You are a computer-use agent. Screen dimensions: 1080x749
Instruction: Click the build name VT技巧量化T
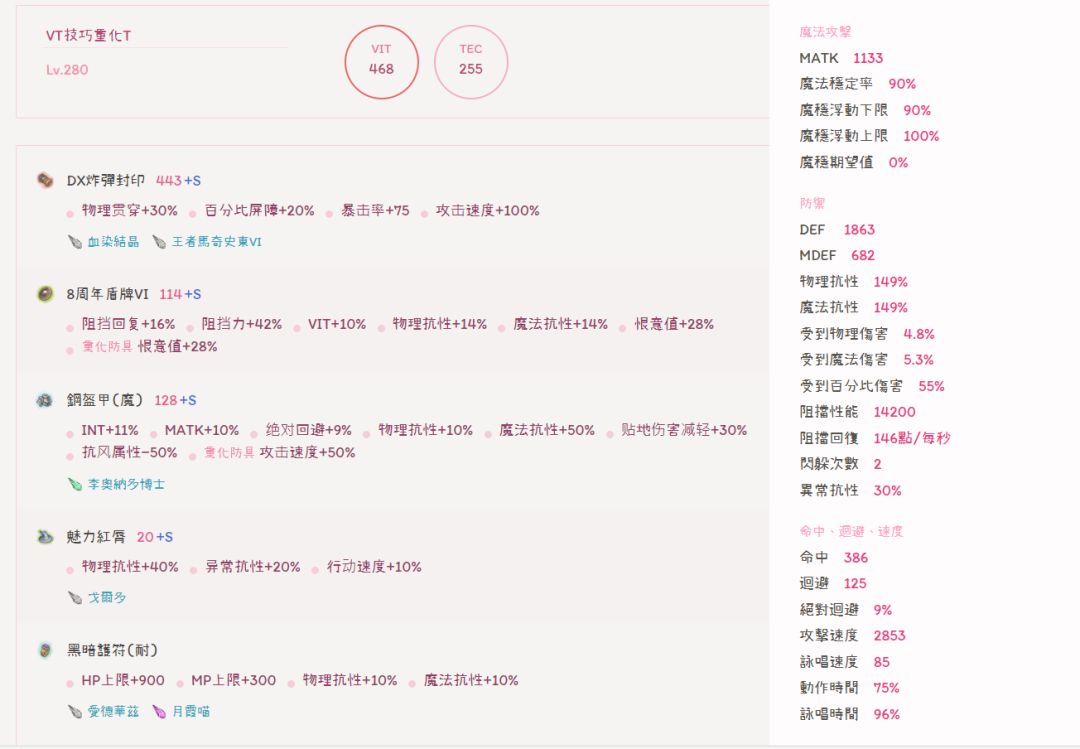point(89,35)
